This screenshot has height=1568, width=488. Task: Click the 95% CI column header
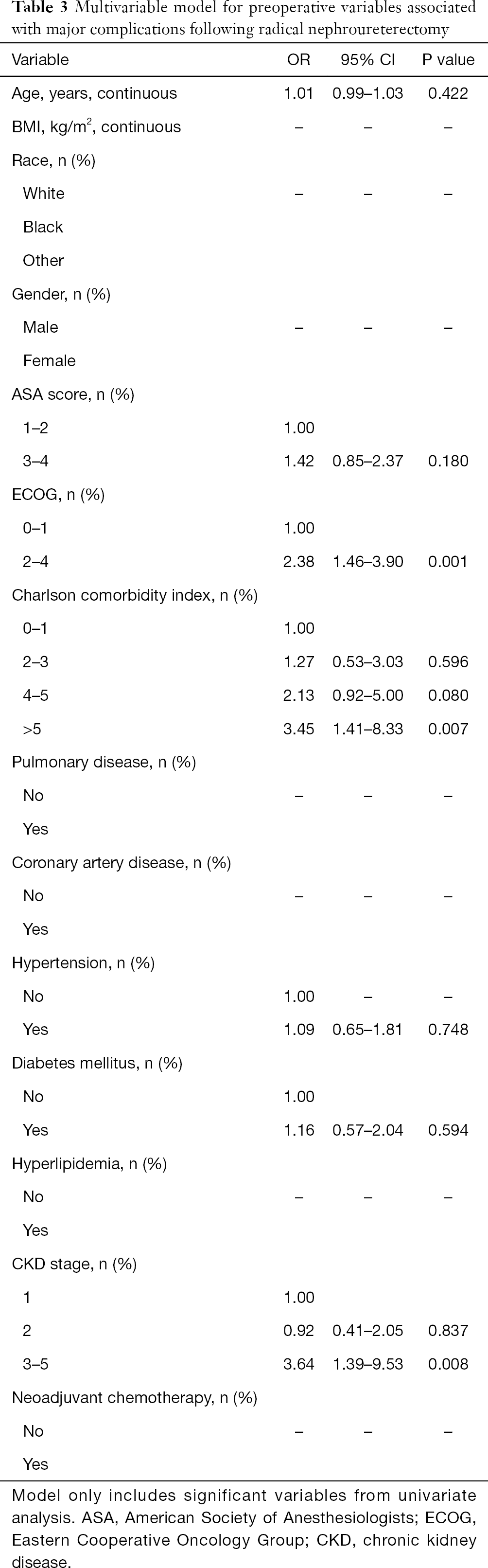pos(367,60)
